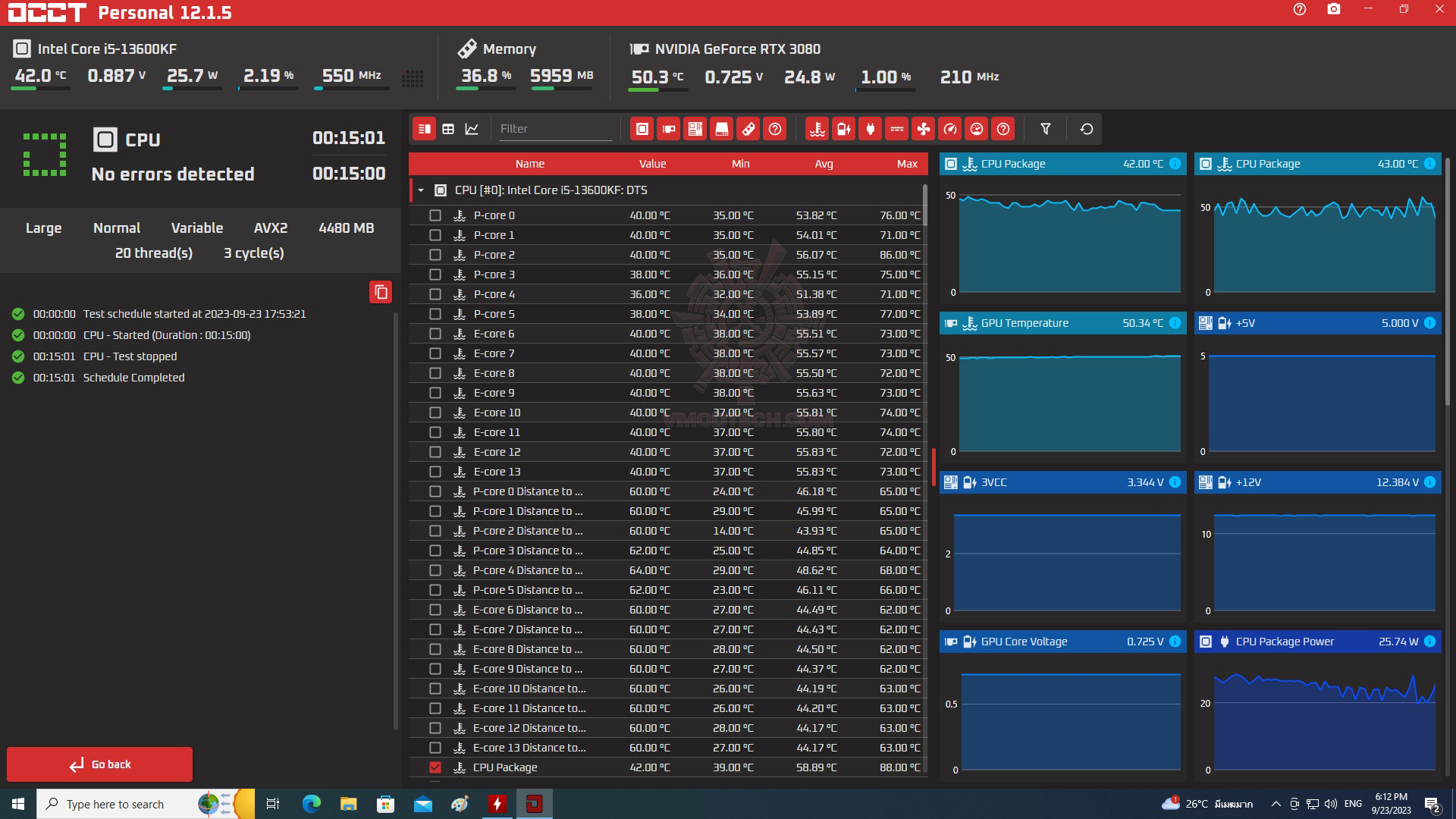Switch to the graph view mode
The width and height of the screenshot is (1456, 819).
point(472,129)
